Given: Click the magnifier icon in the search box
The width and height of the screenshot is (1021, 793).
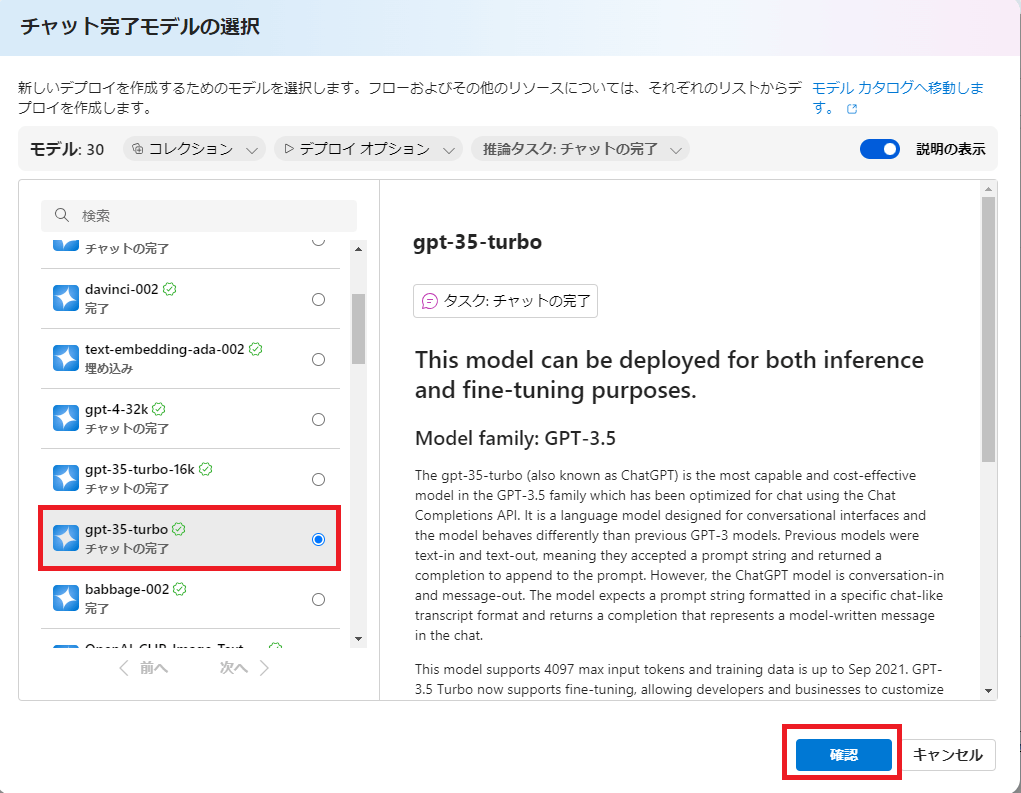Looking at the screenshot, I should 62,215.
